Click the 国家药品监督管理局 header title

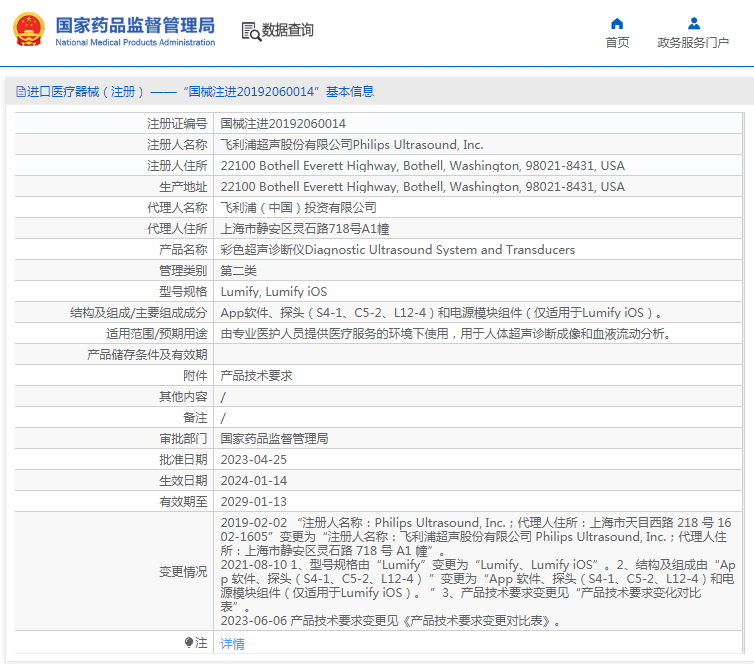click(135, 25)
